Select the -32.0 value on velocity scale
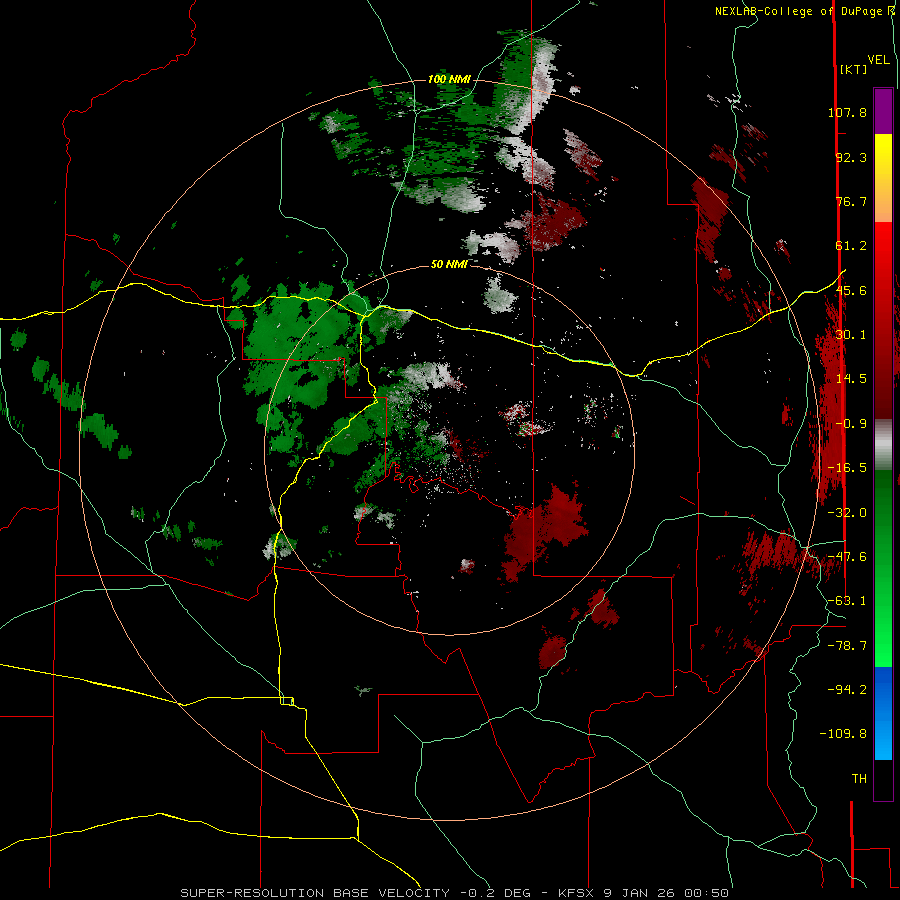Viewport: 900px width, 900px height. (847, 513)
